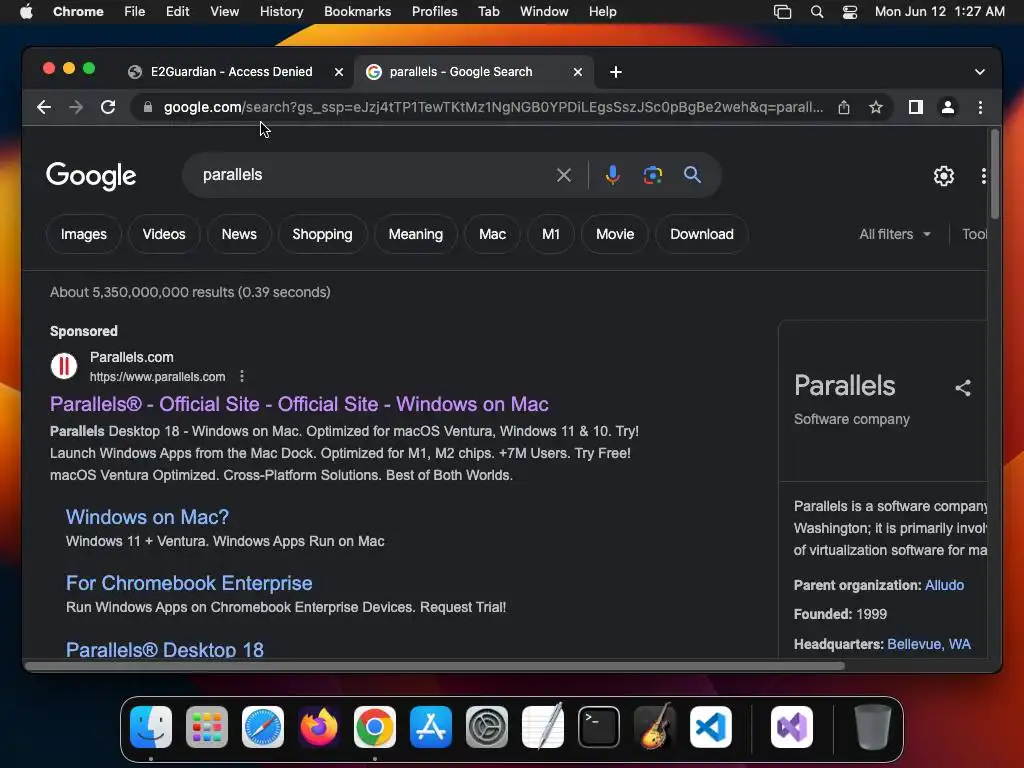Open the Bellevue, WA headquarters link
This screenshot has width=1024, height=768.
point(929,645)
